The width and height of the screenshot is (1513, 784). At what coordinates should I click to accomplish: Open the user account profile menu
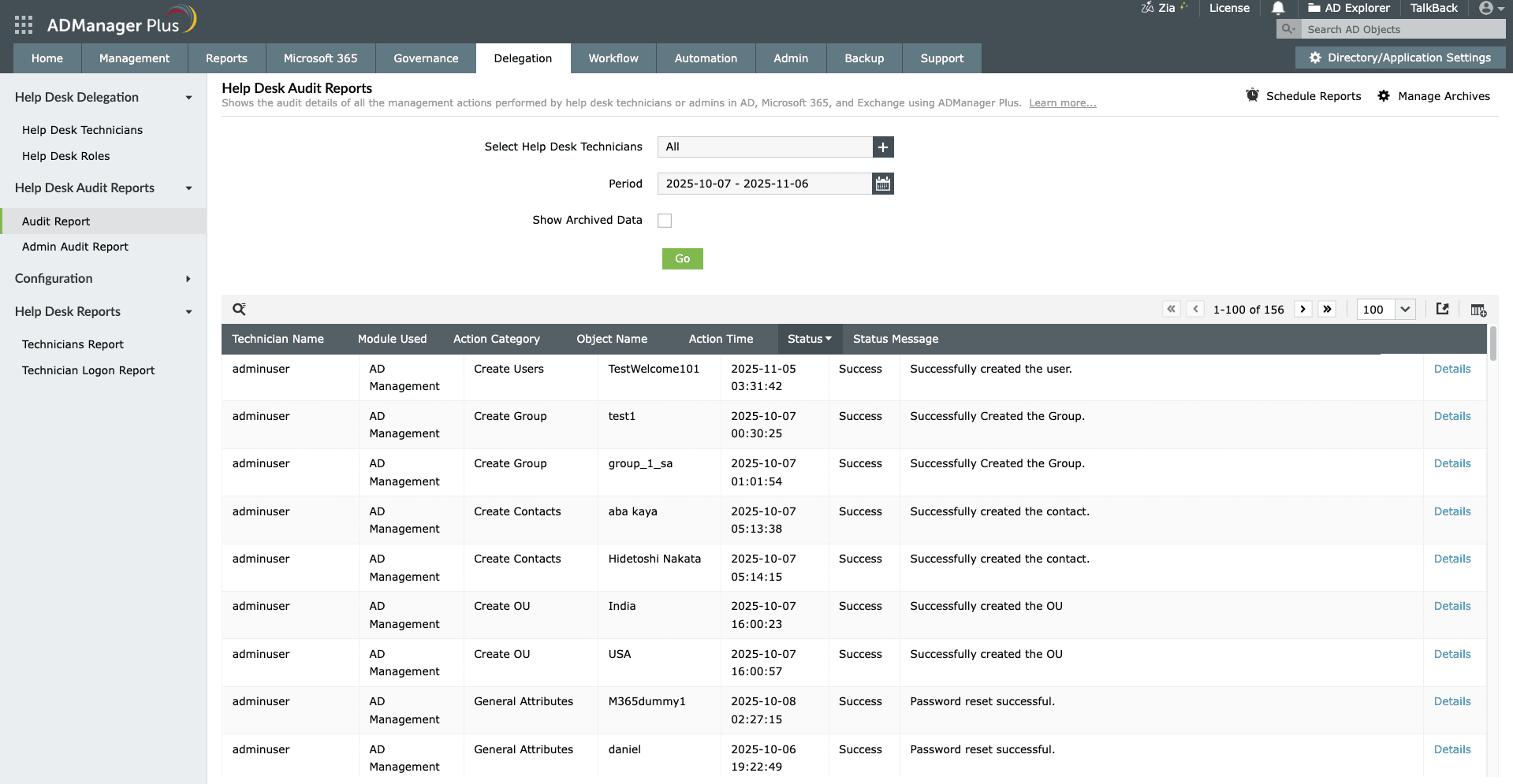[1492, 8]
